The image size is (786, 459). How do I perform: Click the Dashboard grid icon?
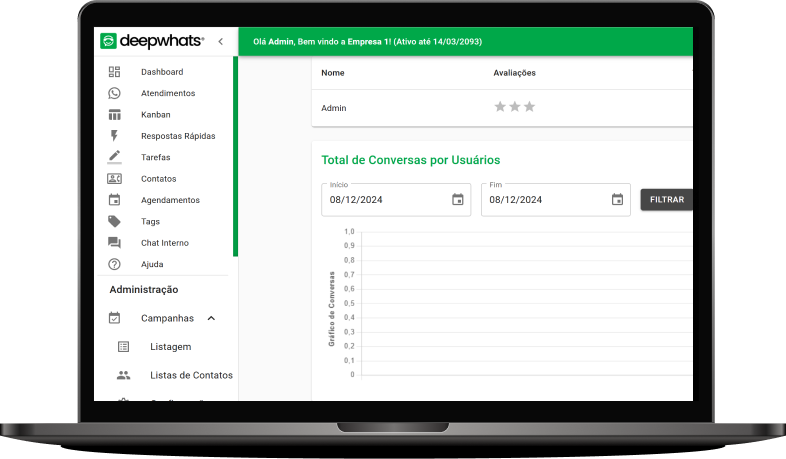pyautogui.click(x=114, y=72)
